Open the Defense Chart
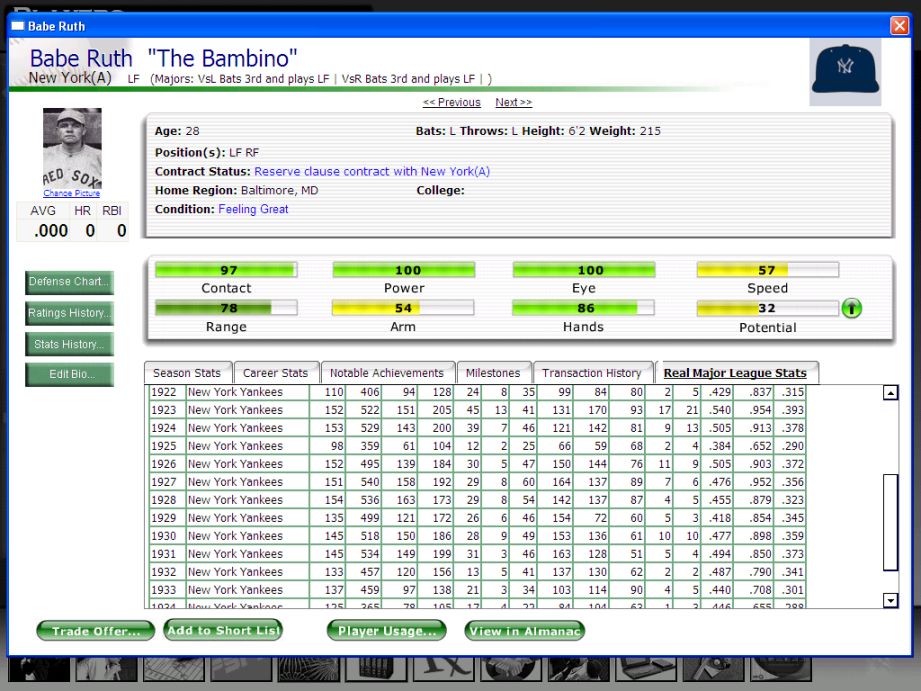Screen dimensions: 921x691 coord(69,282)
